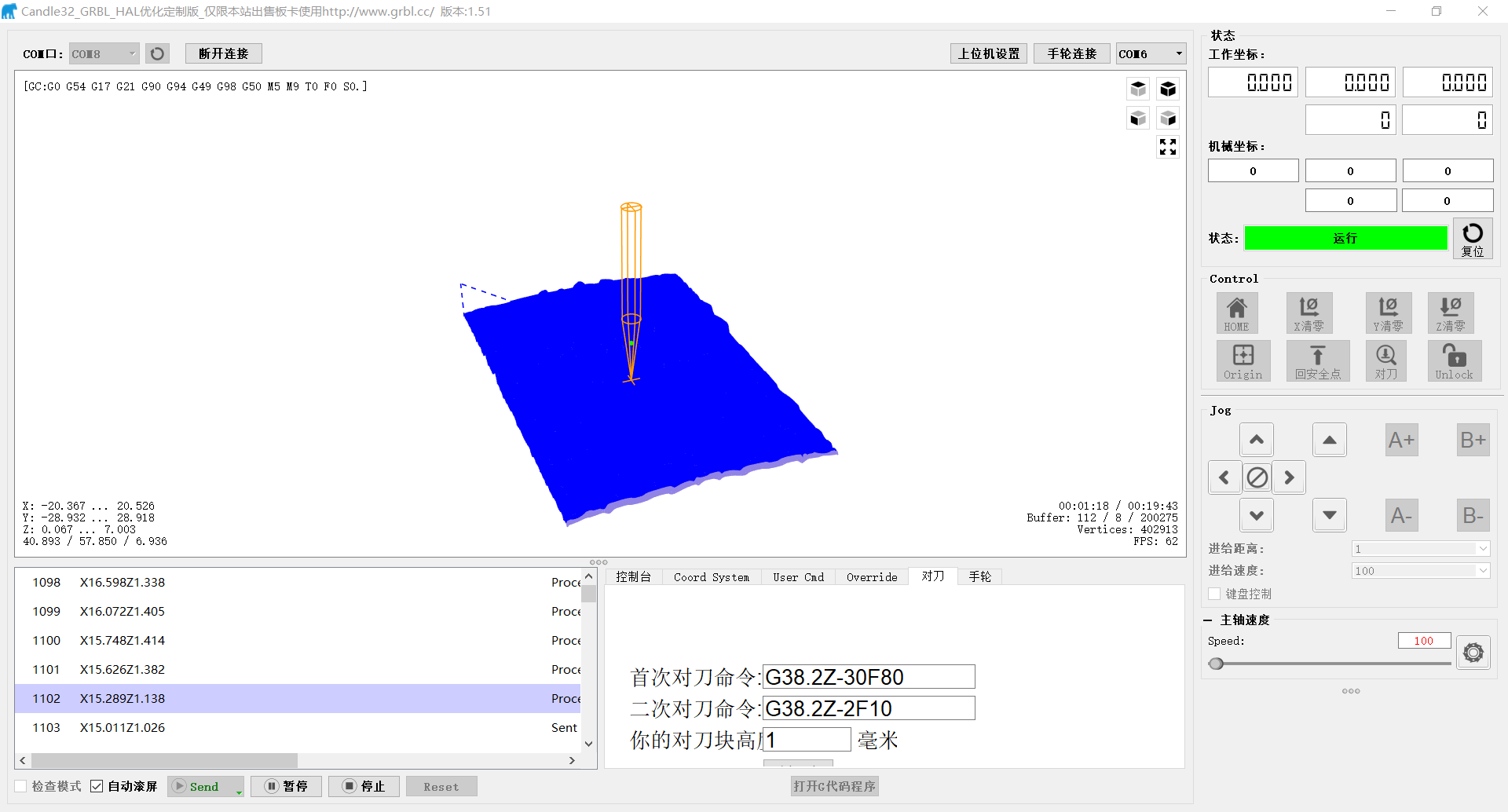The width and height of the screenshot is (1508, 812).
Task: Select the top view cube icon
Action: click(1138, 88)
